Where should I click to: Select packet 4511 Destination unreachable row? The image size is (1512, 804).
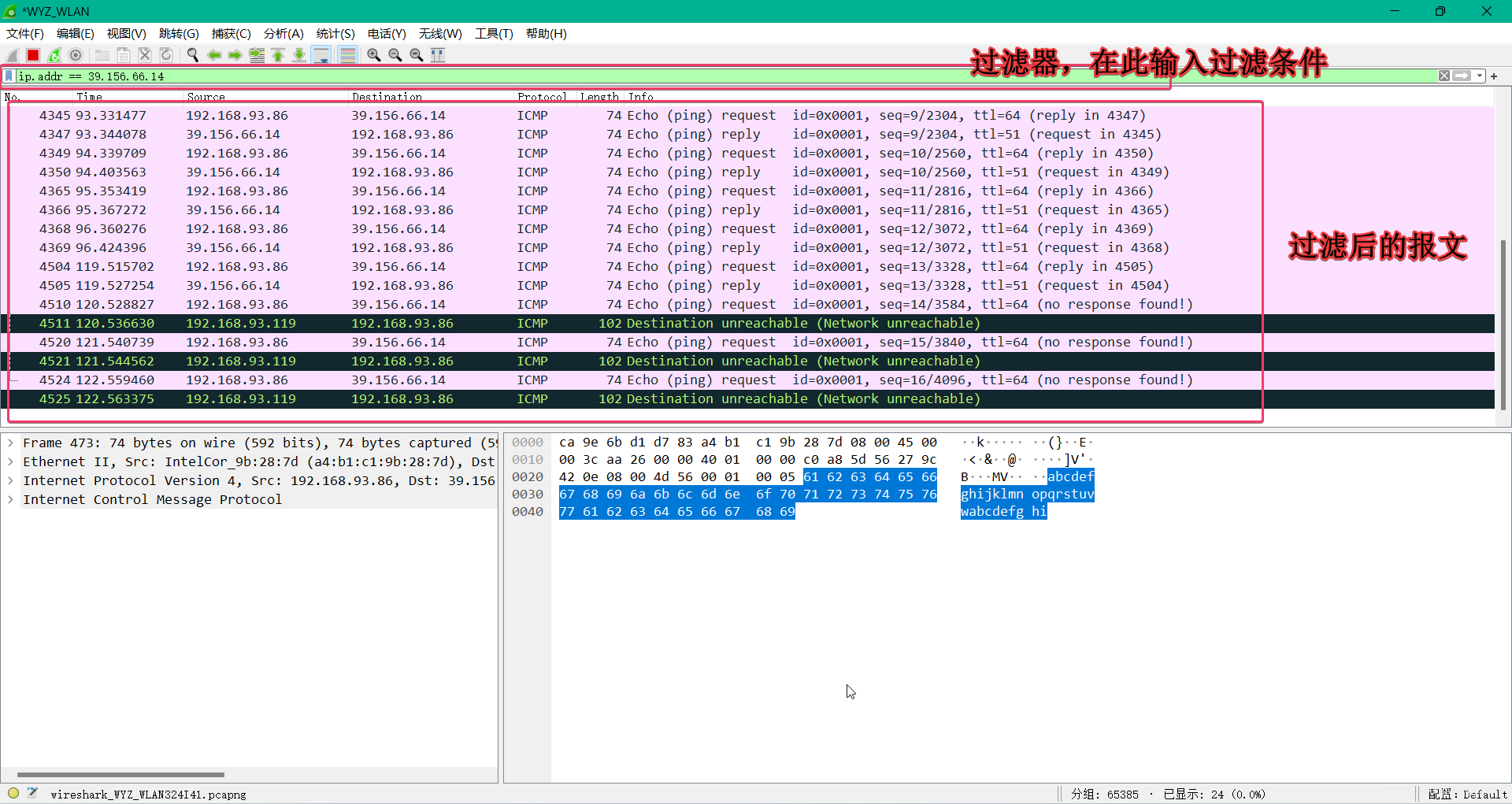747,323
